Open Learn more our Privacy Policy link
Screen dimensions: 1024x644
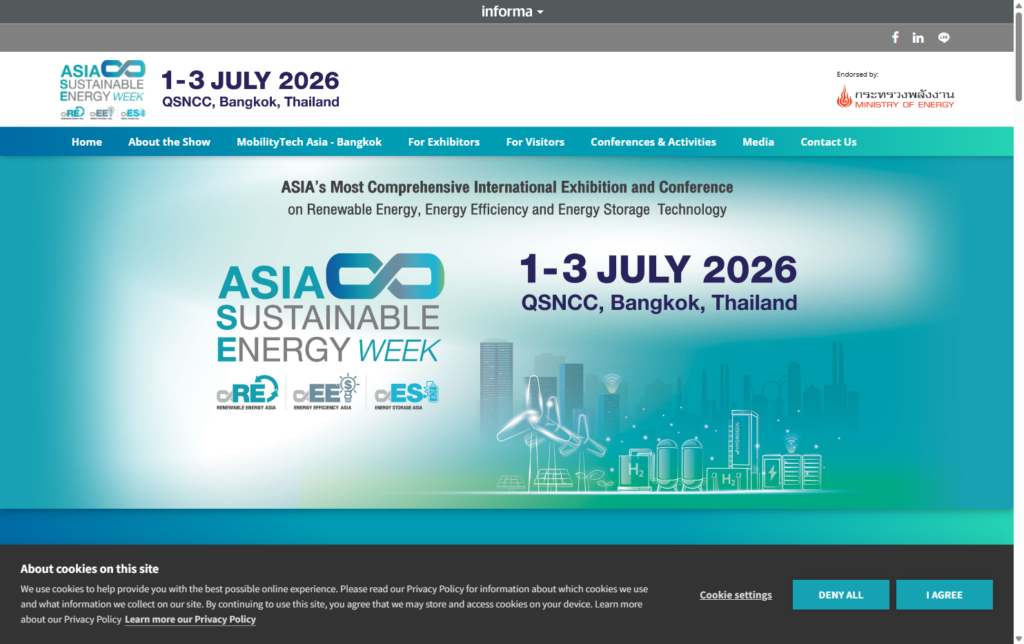190,619
